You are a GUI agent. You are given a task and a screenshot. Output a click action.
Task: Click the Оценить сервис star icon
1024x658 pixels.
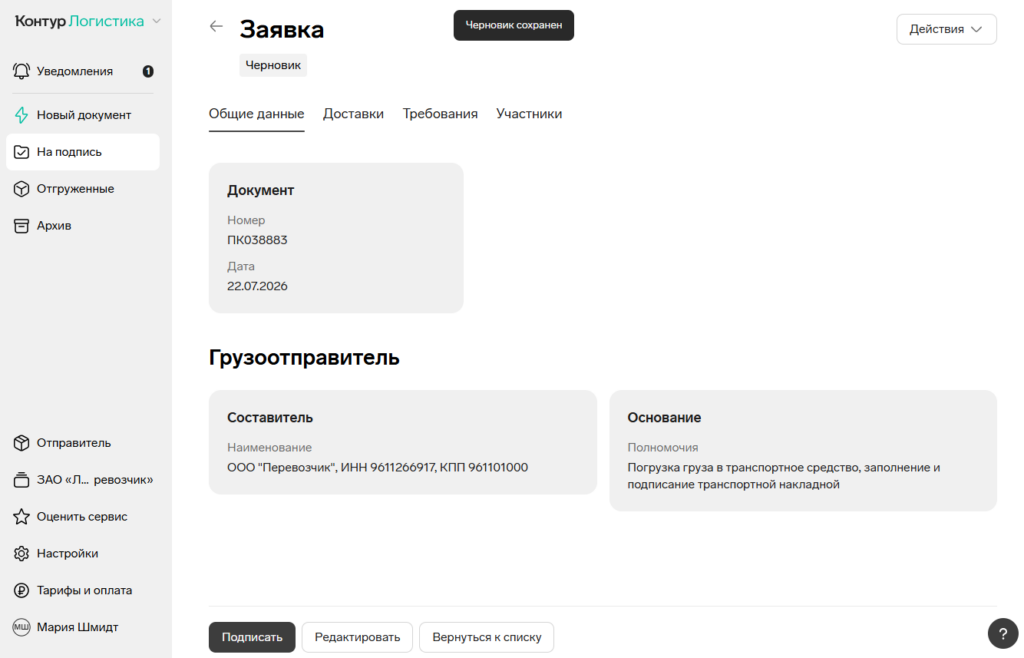(22, 516)
